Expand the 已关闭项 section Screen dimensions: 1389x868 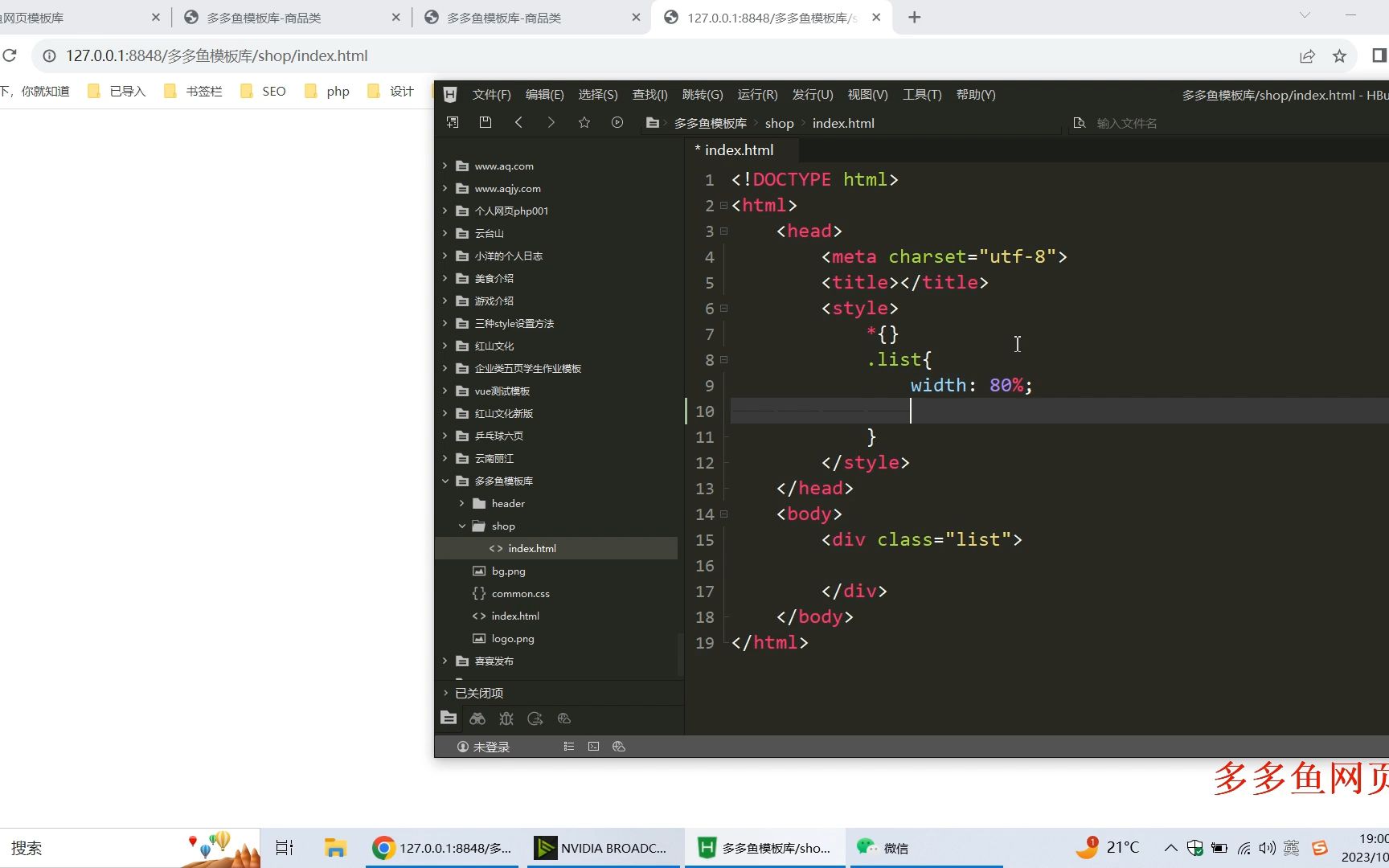click(x=445, y=693)
